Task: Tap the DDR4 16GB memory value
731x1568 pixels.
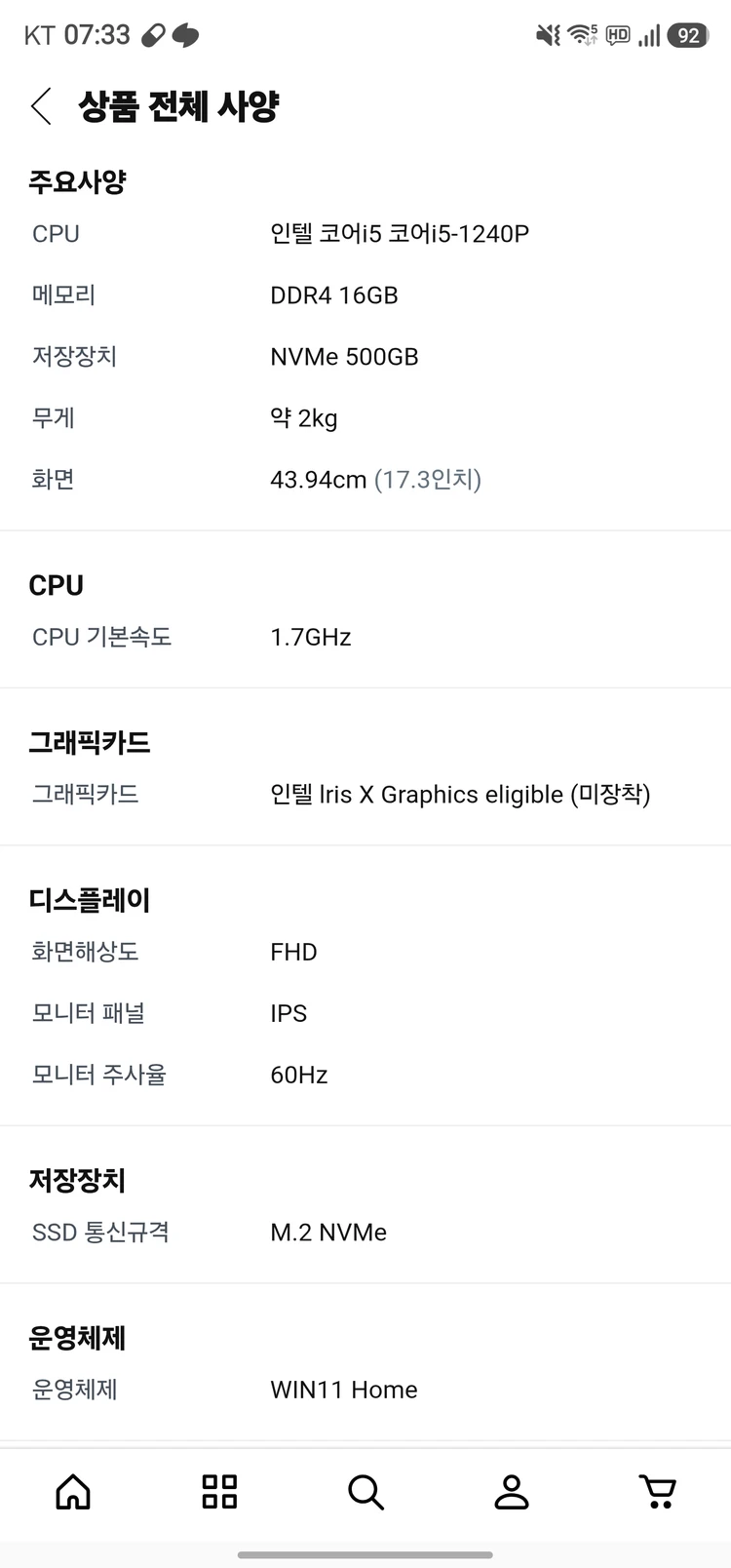Action: (334, 295)
